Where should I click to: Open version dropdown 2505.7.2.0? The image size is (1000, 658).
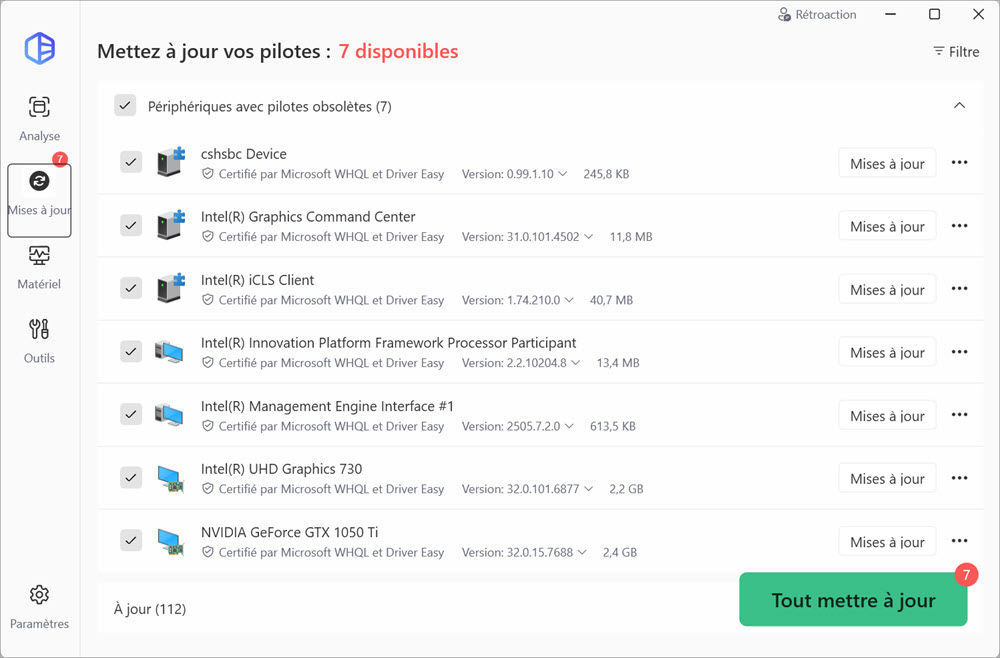[518, 427]
